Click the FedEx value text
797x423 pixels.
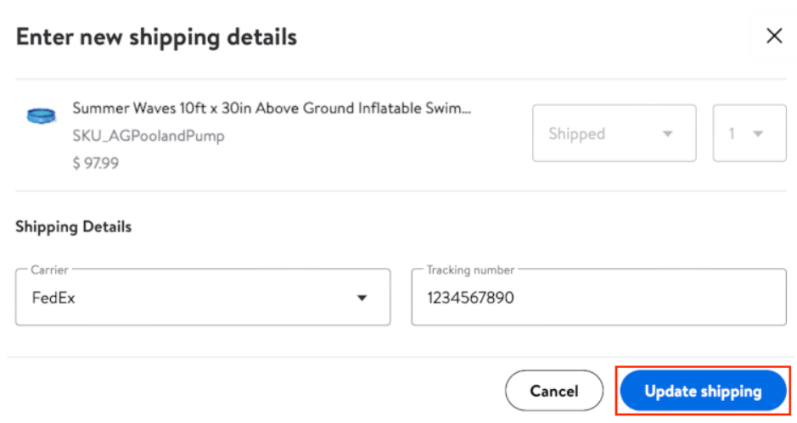tap(53, 297)
